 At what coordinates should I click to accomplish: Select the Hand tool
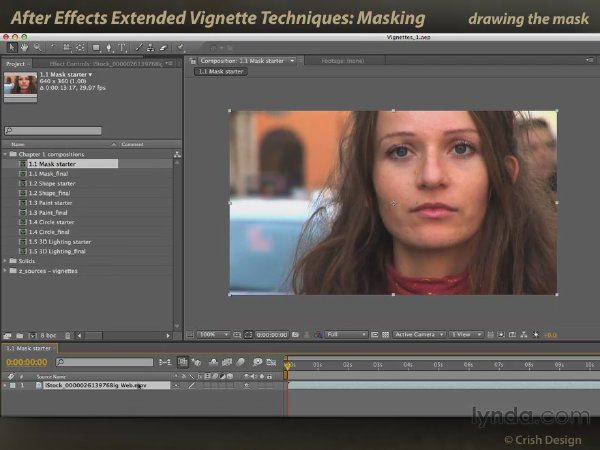[x=24, y=47]
